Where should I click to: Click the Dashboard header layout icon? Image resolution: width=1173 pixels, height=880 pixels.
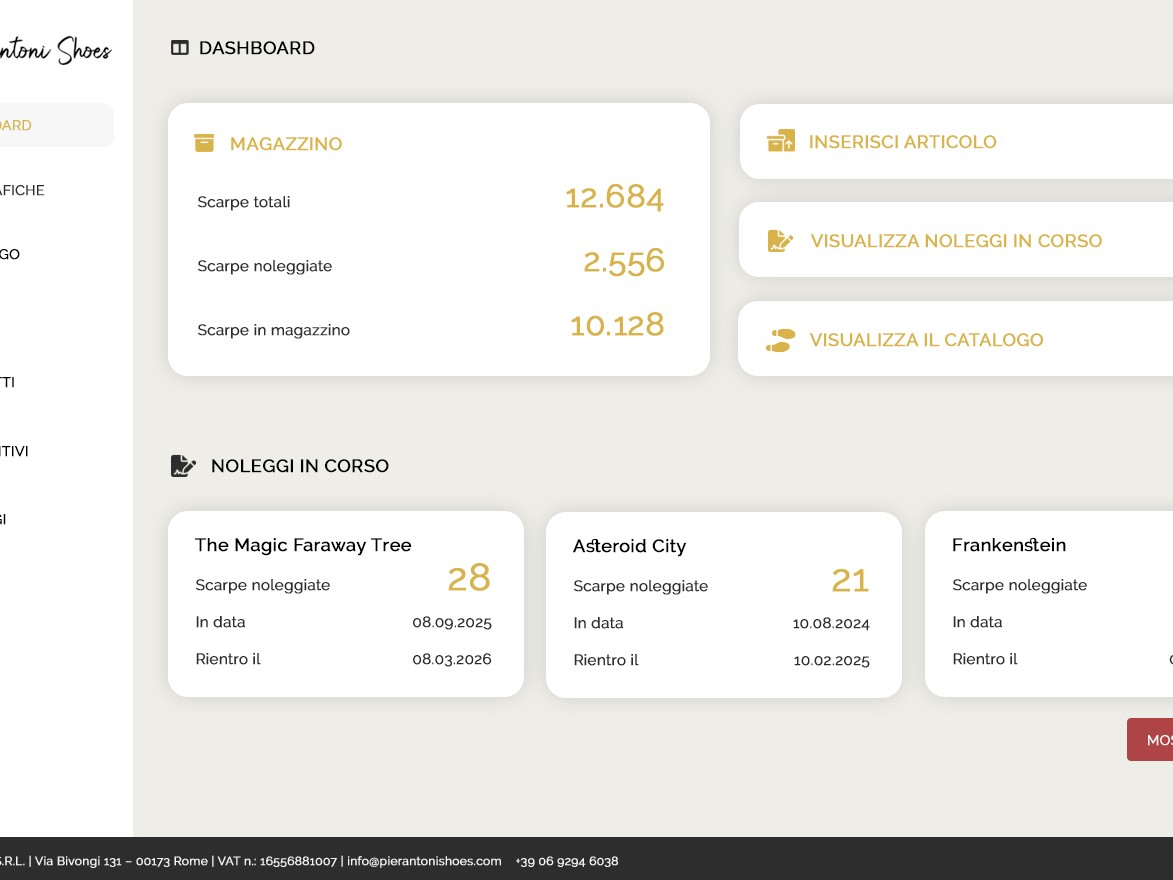180,48
